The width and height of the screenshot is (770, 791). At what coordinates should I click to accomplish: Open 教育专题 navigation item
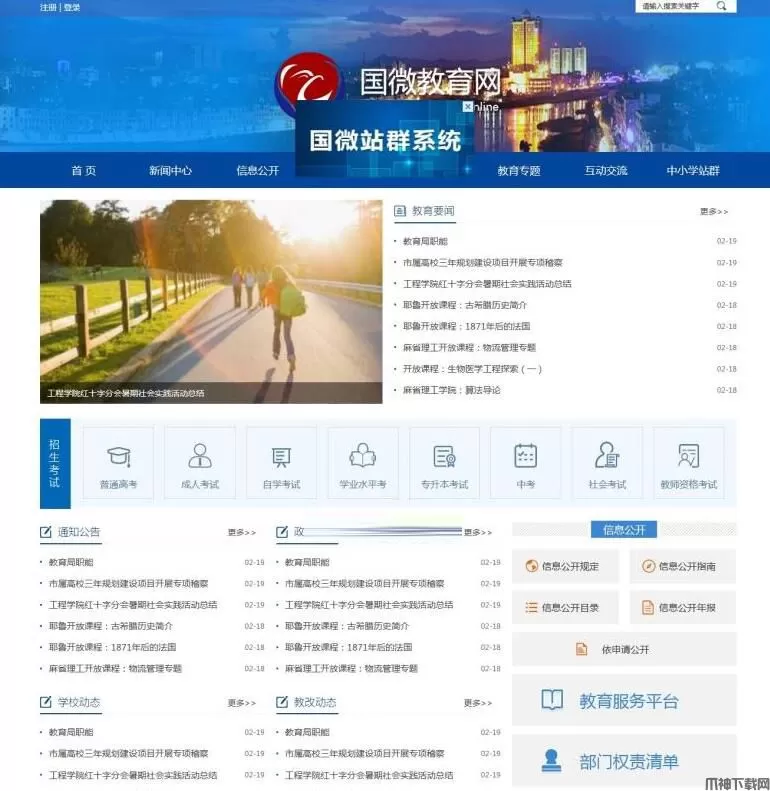(x=519, y=171)
